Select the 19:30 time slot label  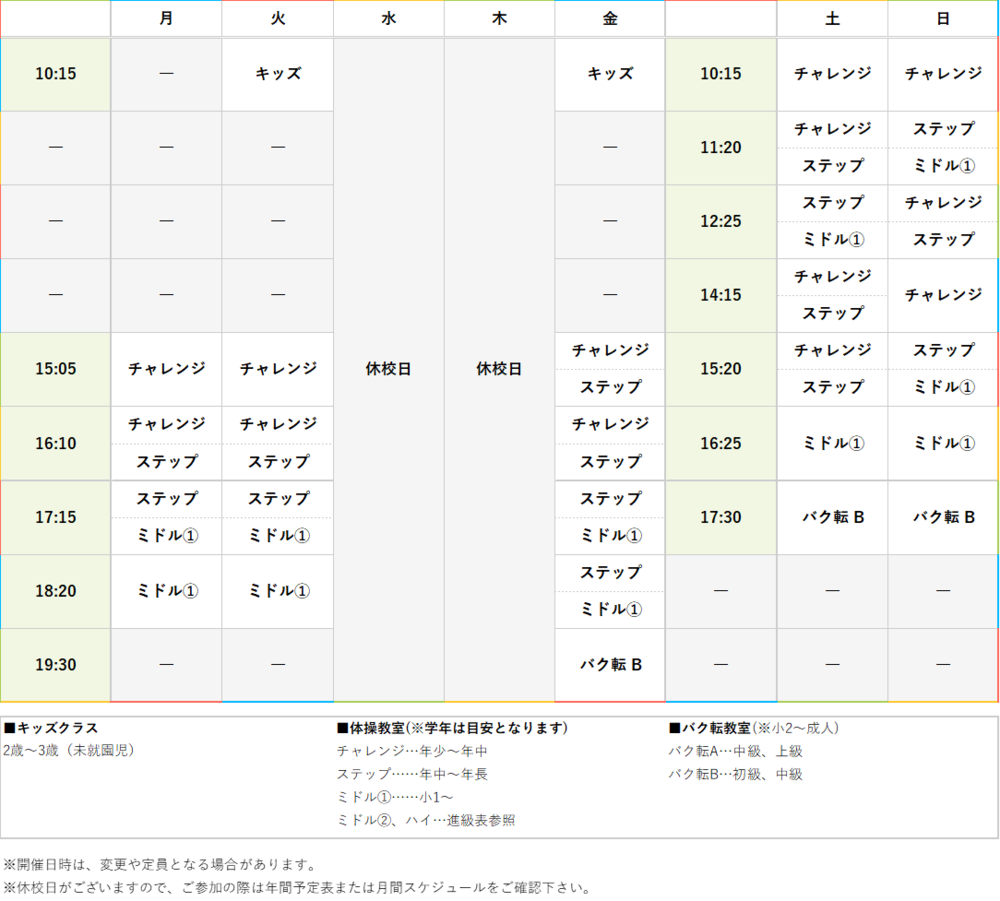coord(55,665)
